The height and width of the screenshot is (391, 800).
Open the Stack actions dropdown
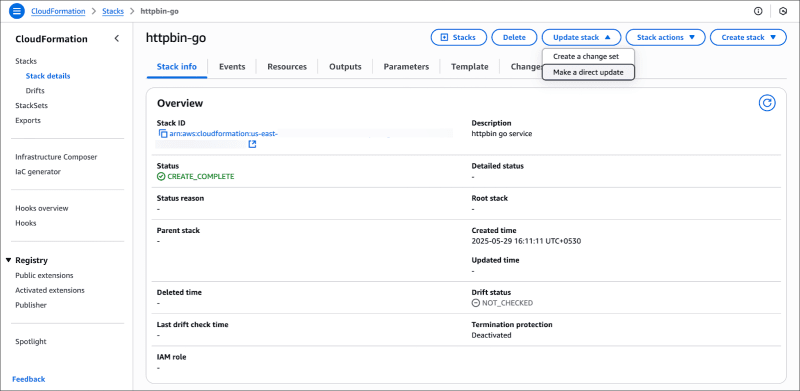(x=665, y=37)
